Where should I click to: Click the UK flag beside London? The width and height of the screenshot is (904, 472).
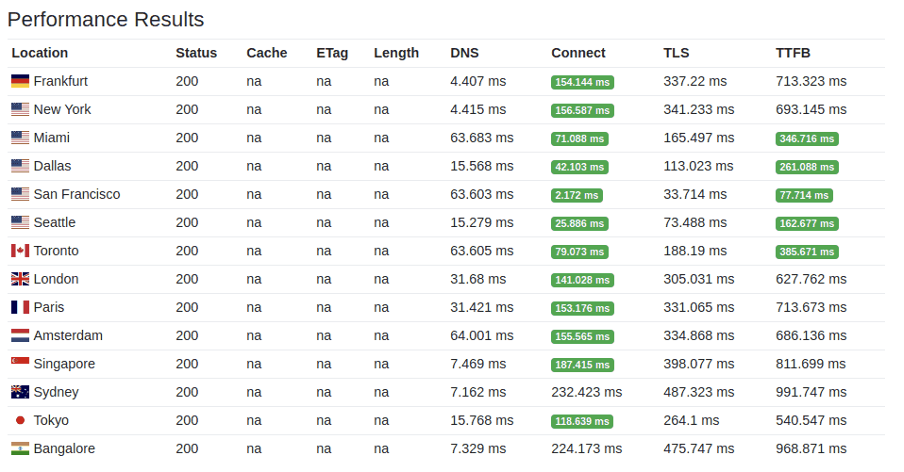[x=20, y=279]
